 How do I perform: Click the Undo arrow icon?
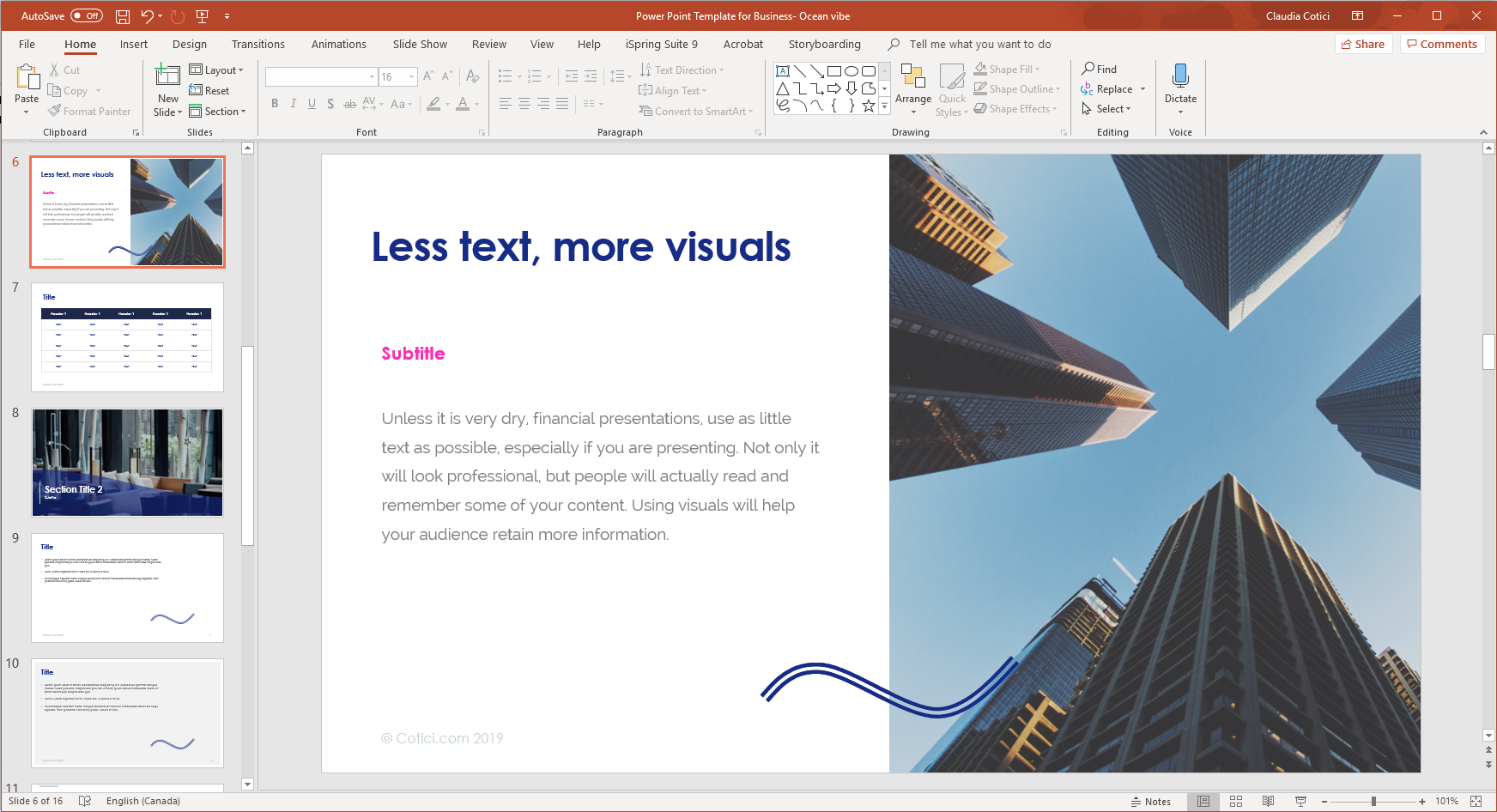tap(147, 16)
